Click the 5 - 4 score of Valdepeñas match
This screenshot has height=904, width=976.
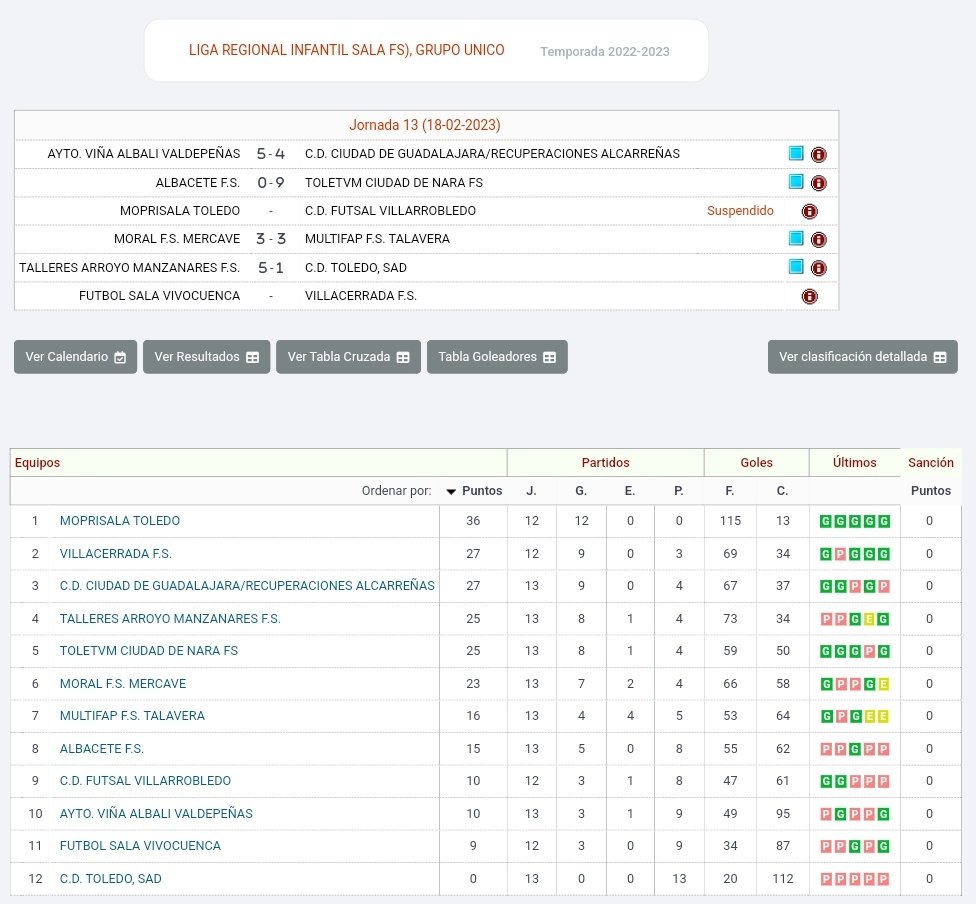click(x=271, y=154)
